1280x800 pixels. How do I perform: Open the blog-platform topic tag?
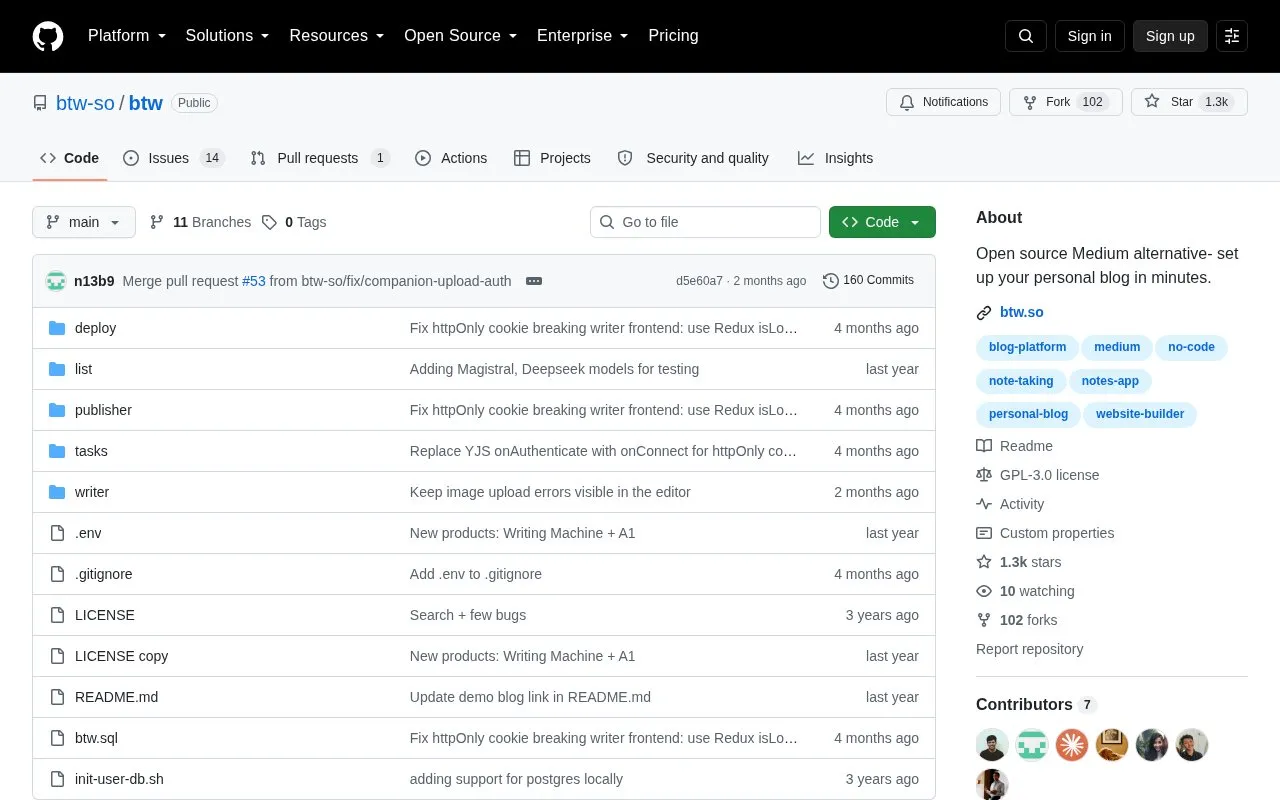click(1027, 348)
